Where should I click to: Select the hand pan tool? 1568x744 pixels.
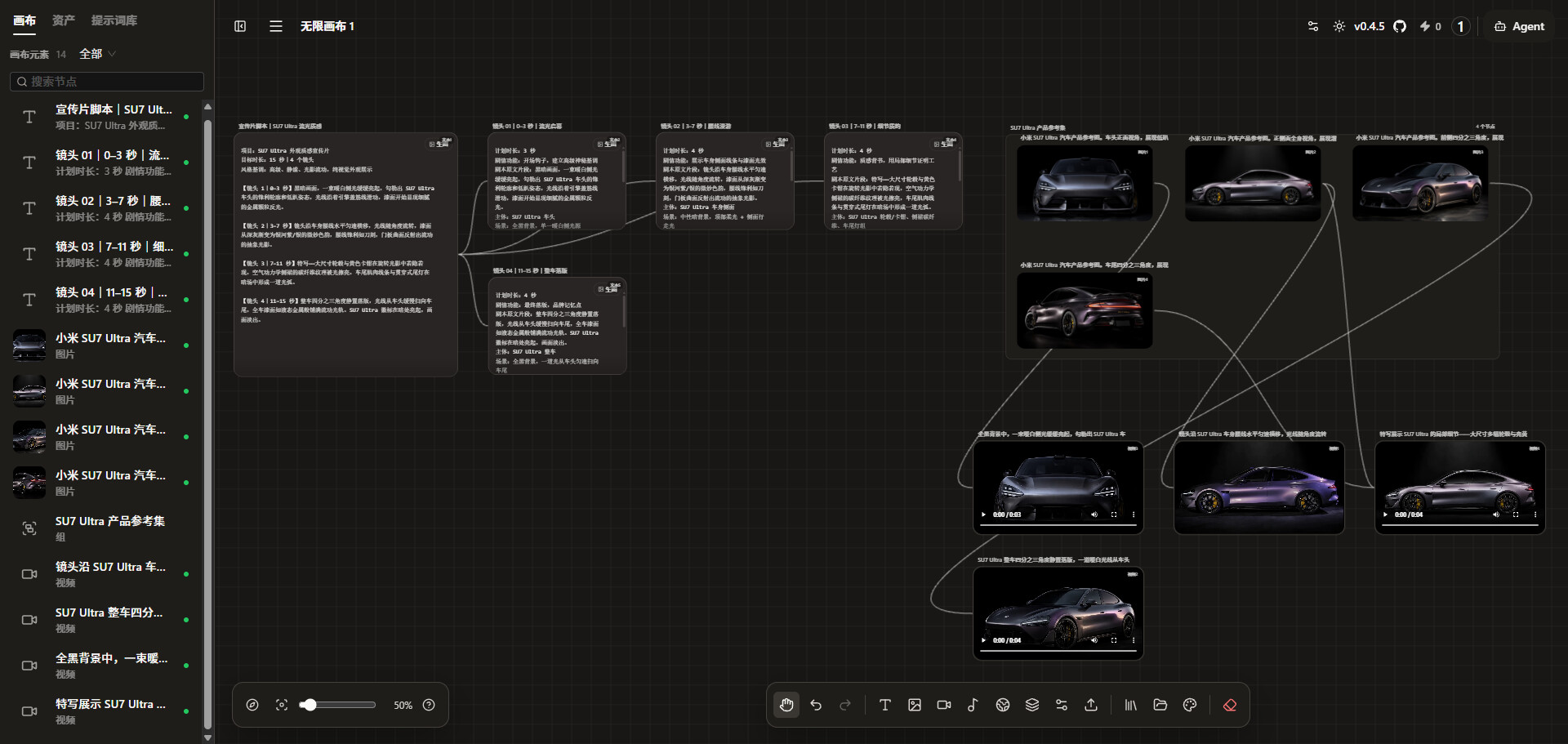[x=786, y=705]
